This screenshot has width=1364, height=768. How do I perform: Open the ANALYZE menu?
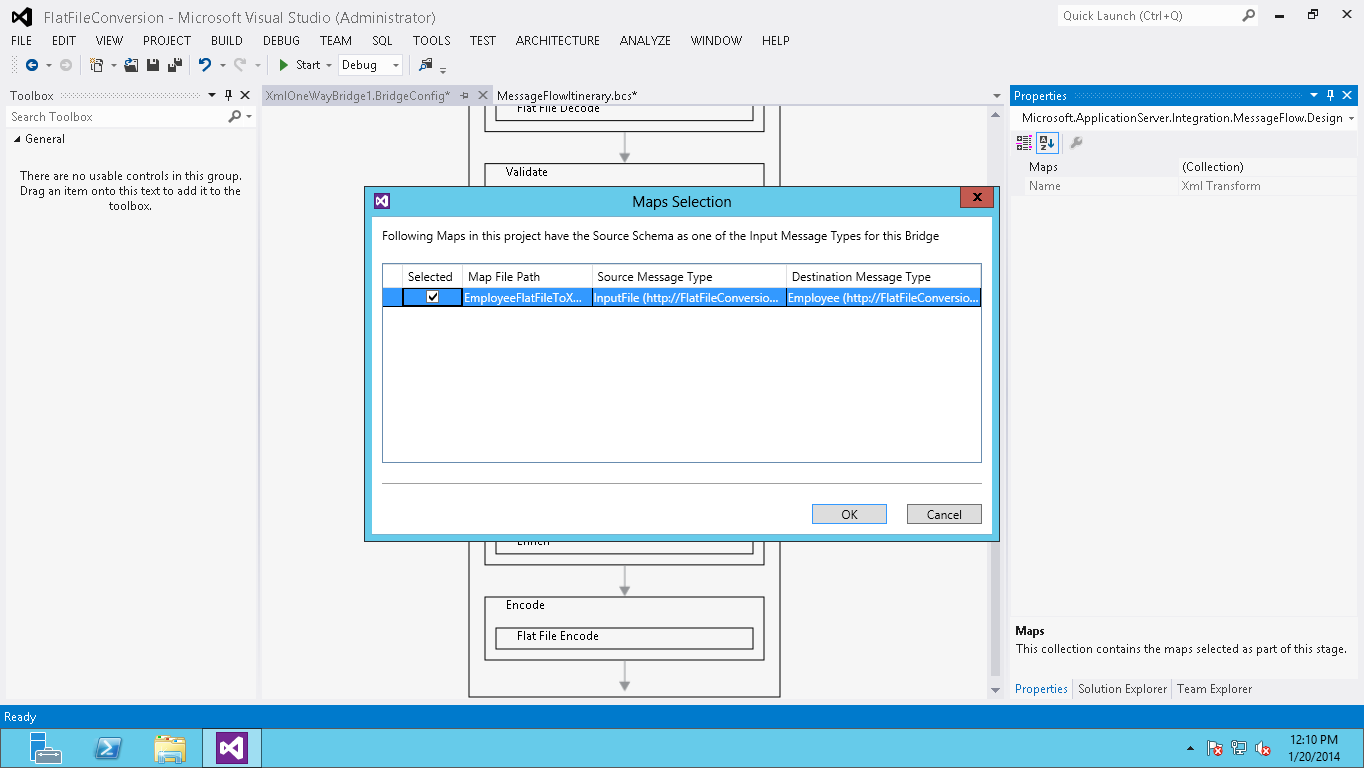tap(645, 41)
